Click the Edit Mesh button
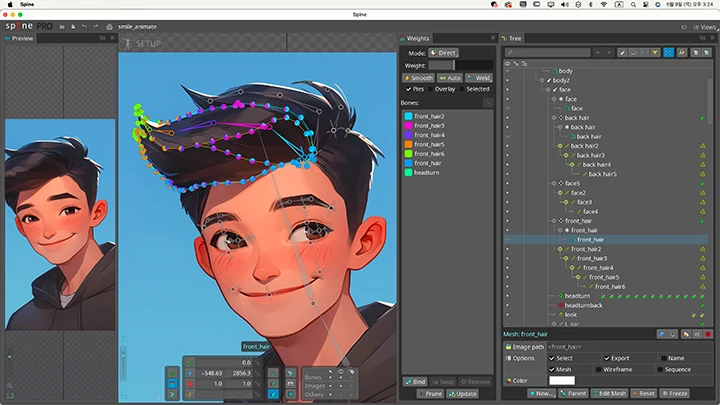The height and width of the screenshot is (405, 720). (609, 394)
